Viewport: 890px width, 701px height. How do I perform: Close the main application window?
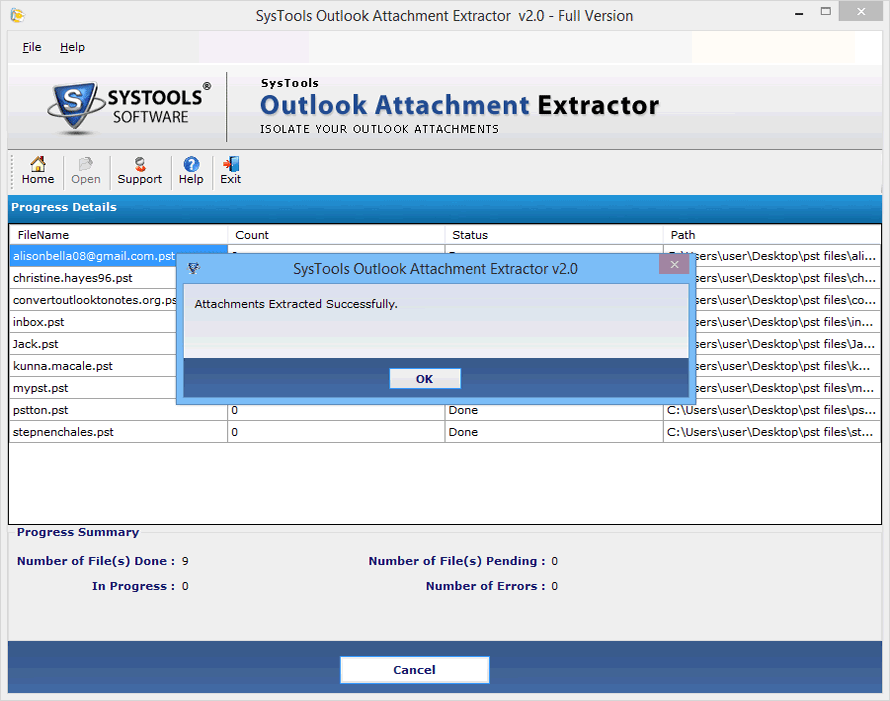pos(860,11)
